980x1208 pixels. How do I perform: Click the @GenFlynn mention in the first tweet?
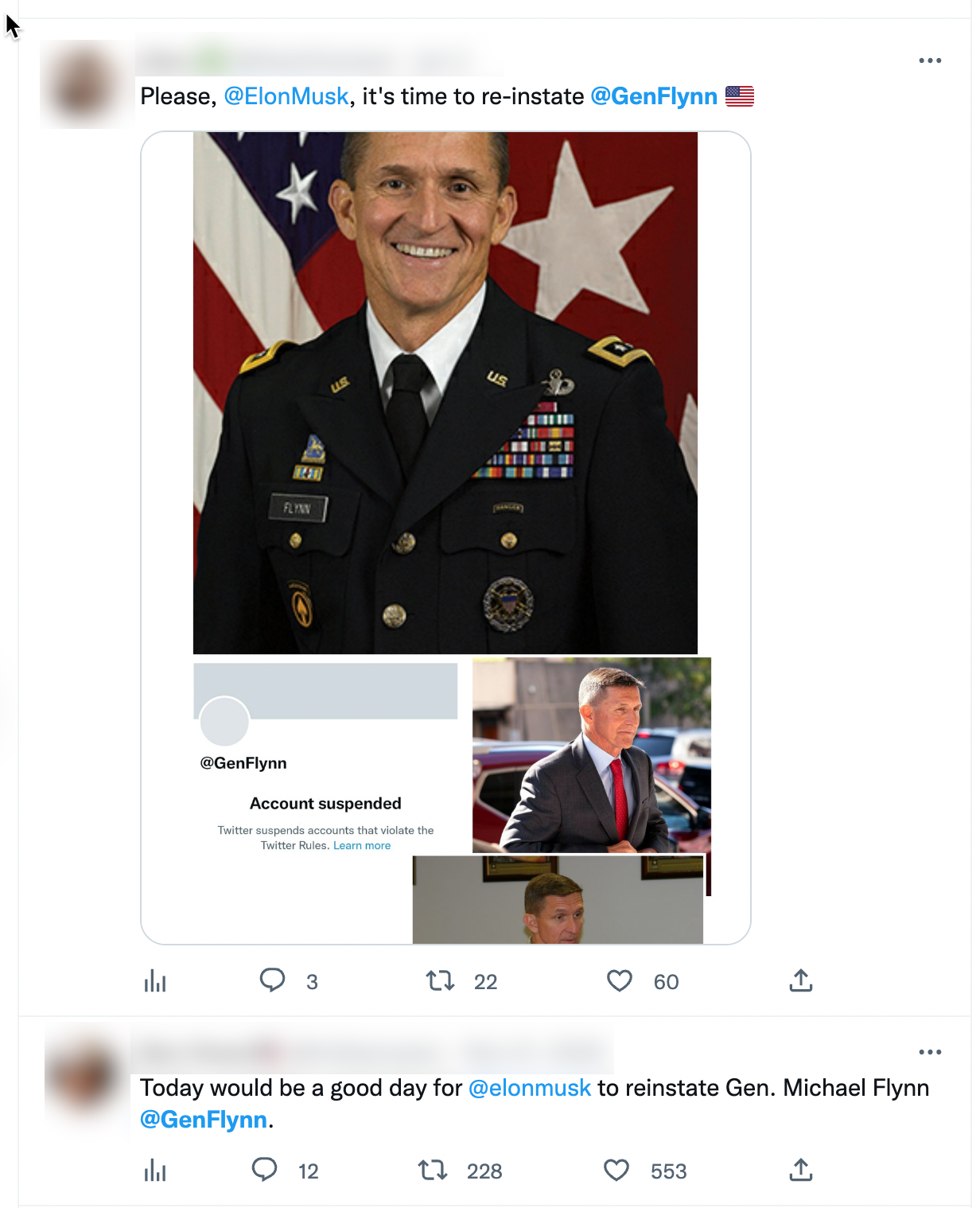(654, 95)
